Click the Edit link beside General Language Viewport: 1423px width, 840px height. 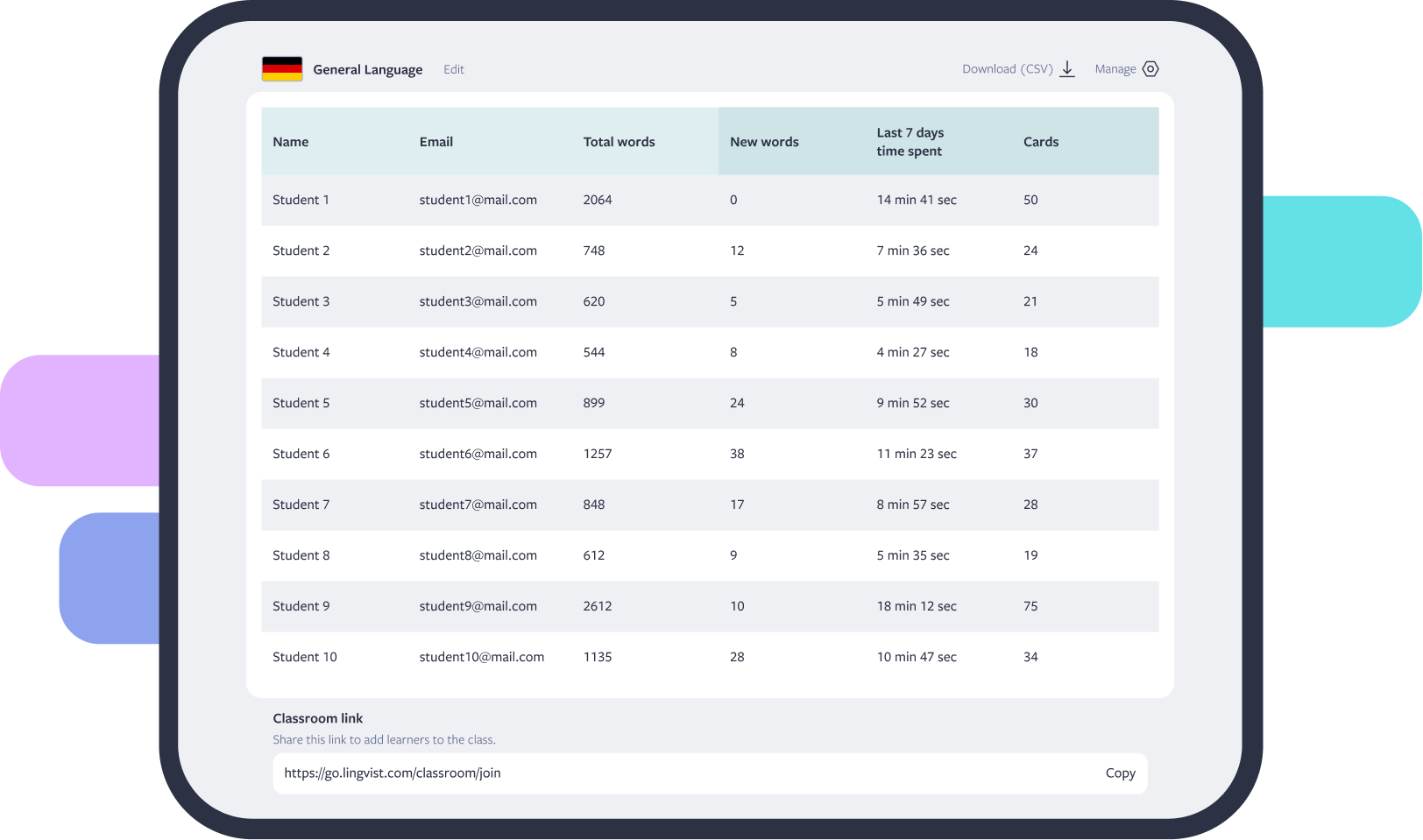click(x=454, y=69)
